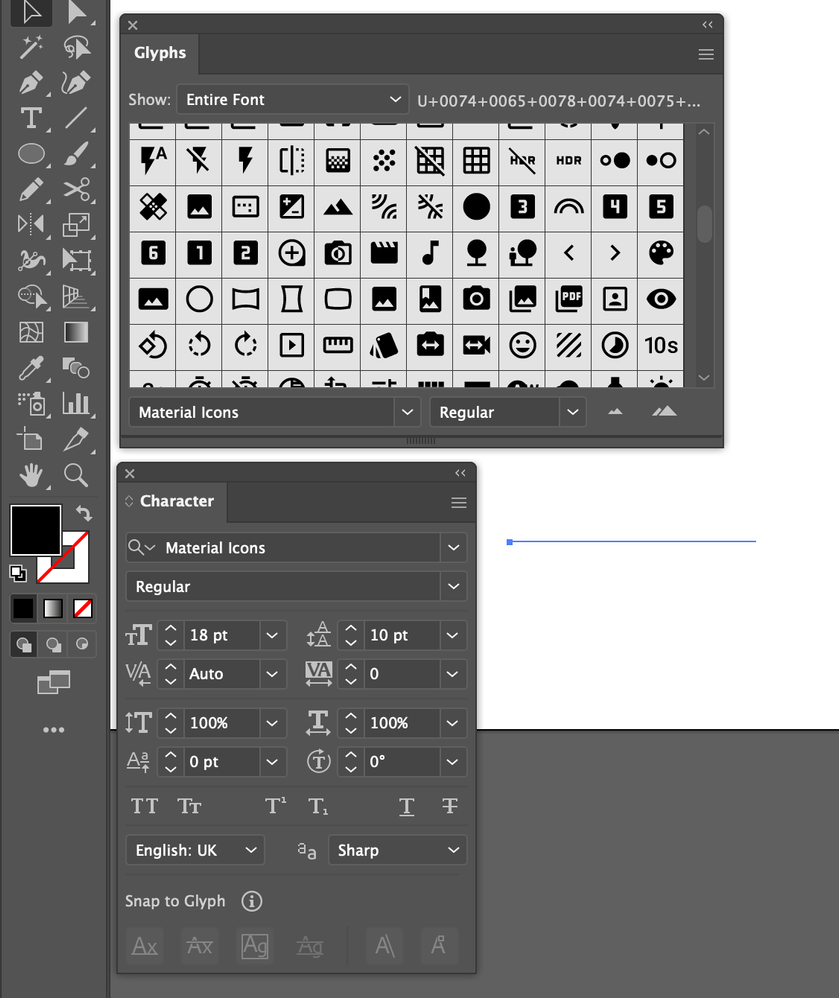The image size is (839, 998).
Task: Select the Lasso tool
Action: (x=76, y=47)
